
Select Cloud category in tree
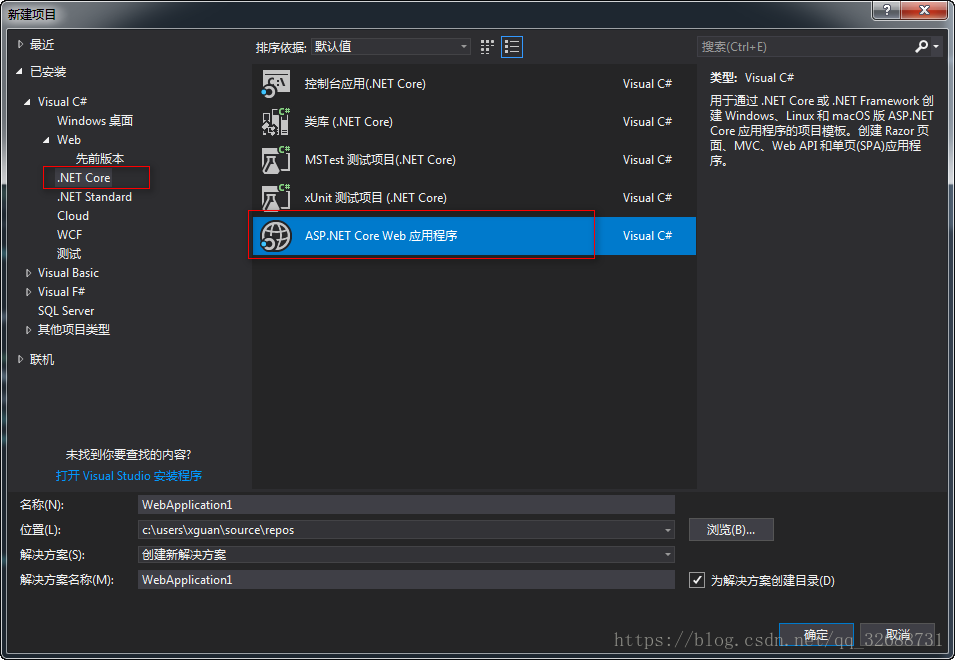[x=73, y=216]
